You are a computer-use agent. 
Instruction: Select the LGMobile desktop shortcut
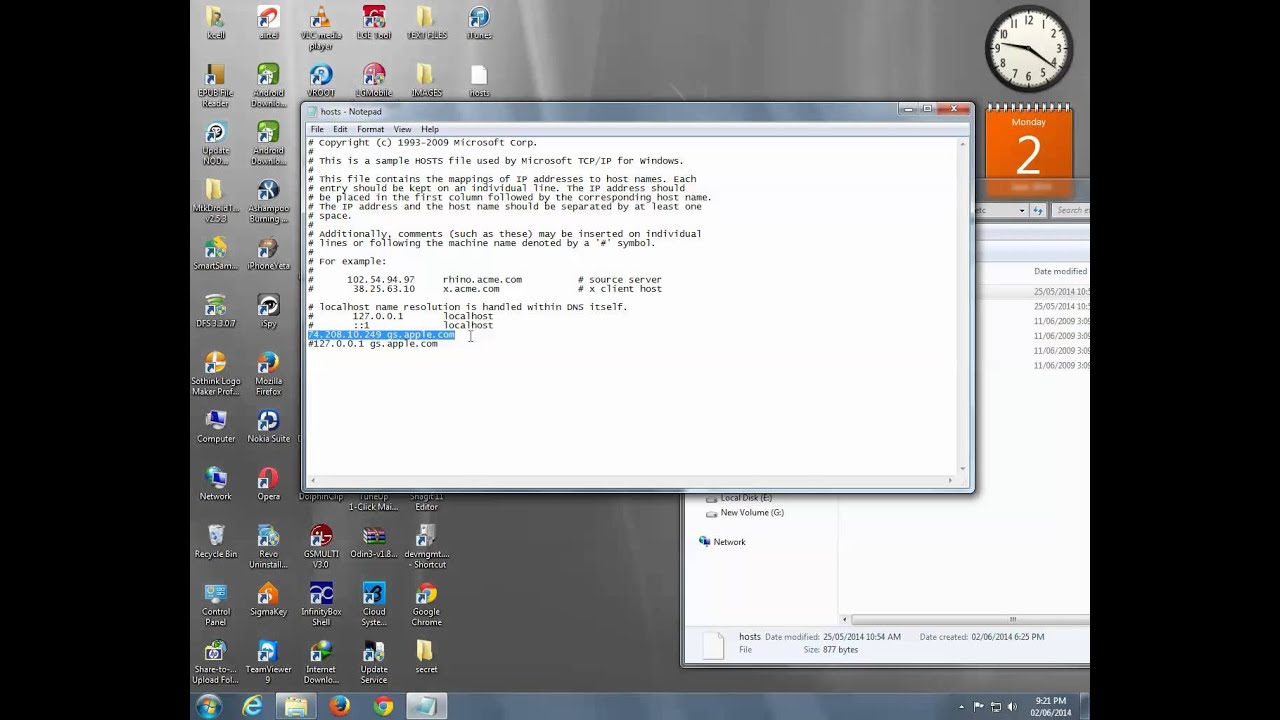point(374,80)
